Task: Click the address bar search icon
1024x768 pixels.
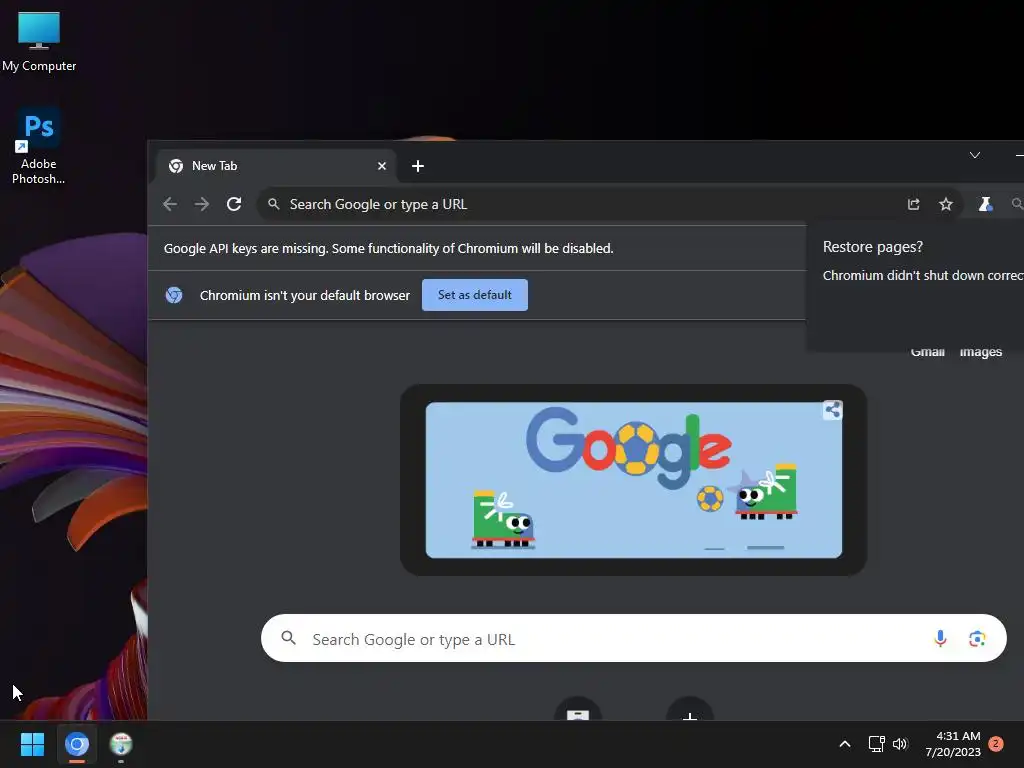Action: [x=274, y=204]
